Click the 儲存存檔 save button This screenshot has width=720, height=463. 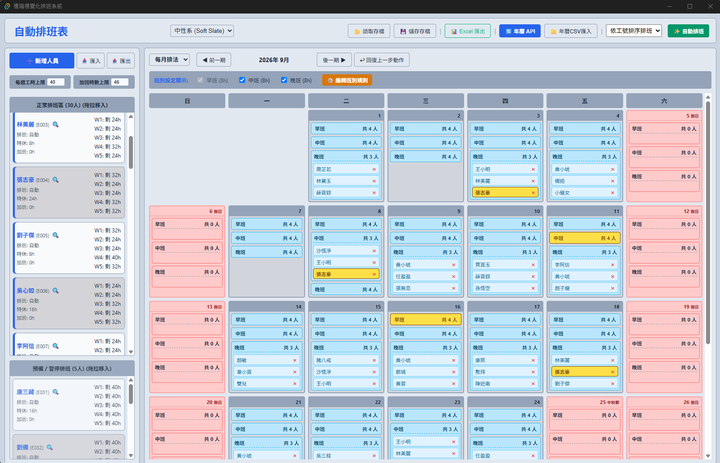415,31
